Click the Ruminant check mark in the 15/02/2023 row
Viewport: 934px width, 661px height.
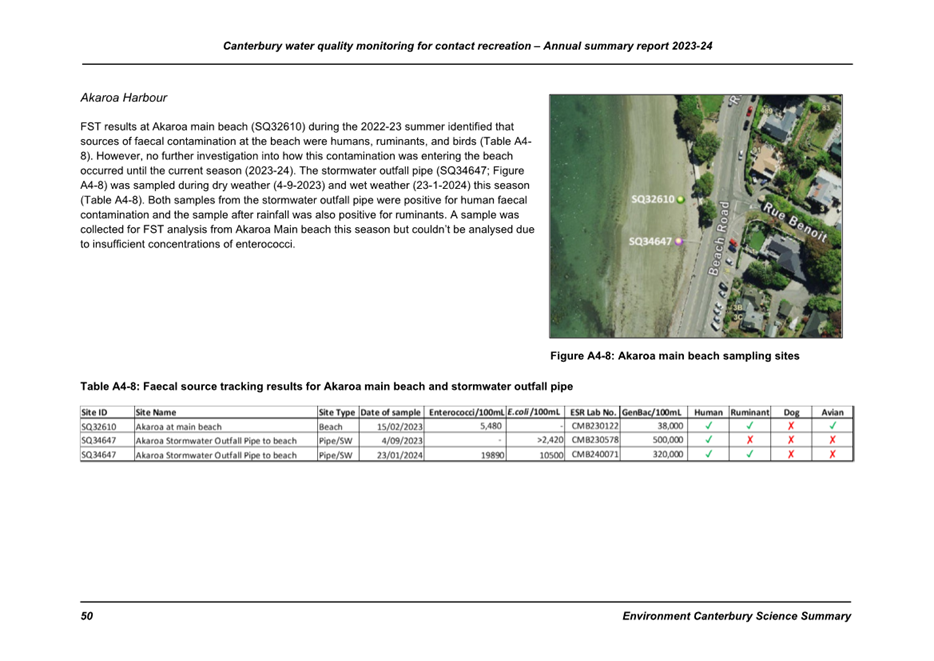point(749,426)
